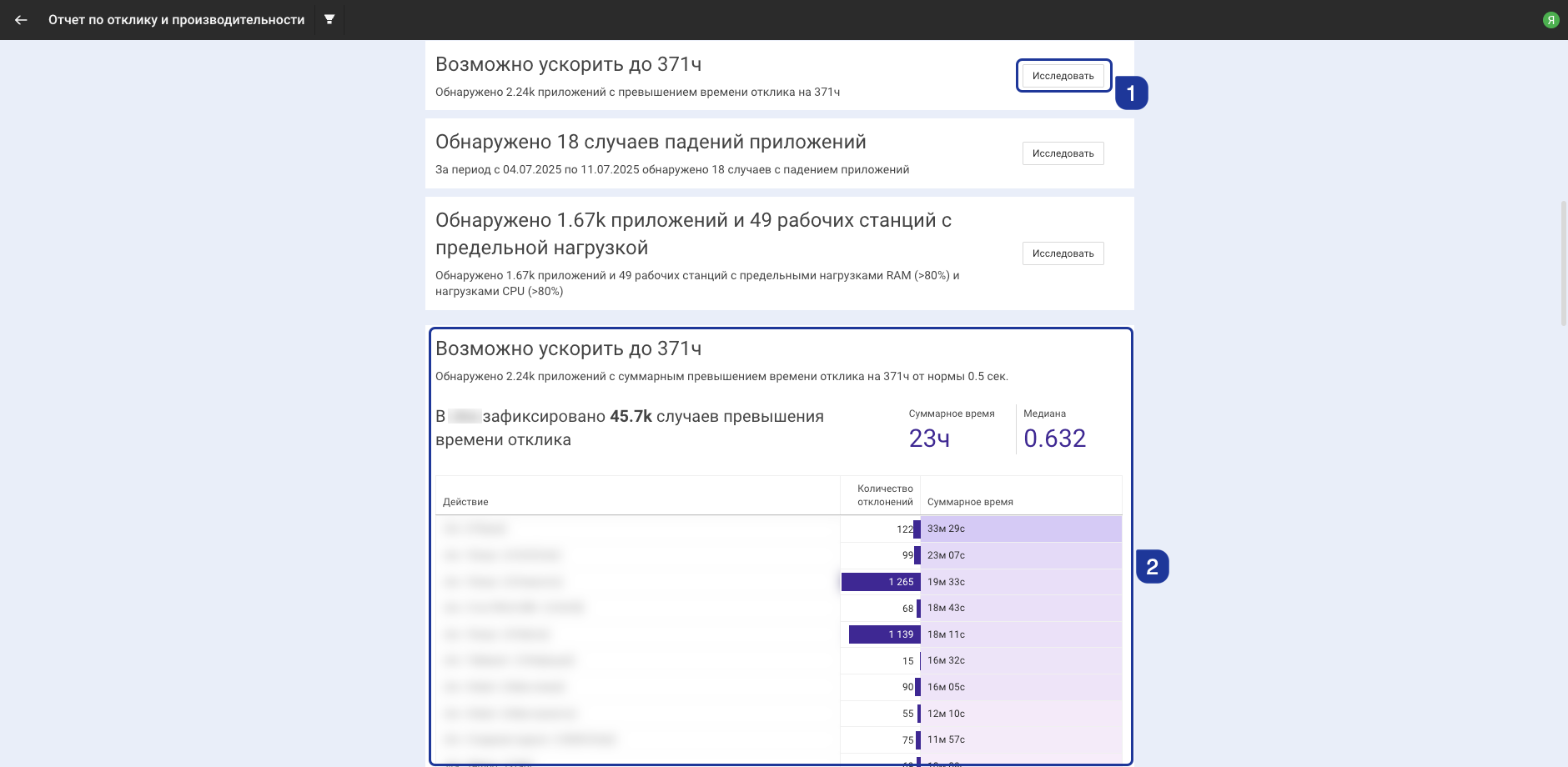Click the back arrow in the header
The height and width of the screenshot is (767, 1568).
pos(21,20)
